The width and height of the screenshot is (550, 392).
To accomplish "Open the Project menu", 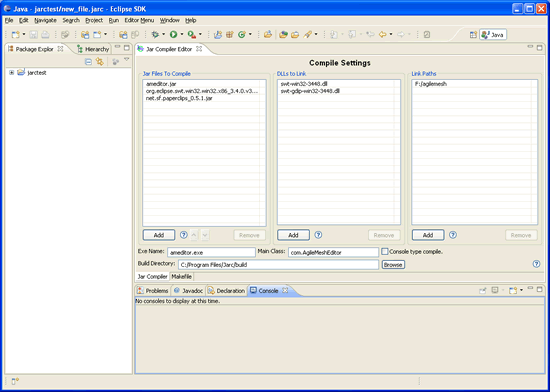I will coord(94,20).
